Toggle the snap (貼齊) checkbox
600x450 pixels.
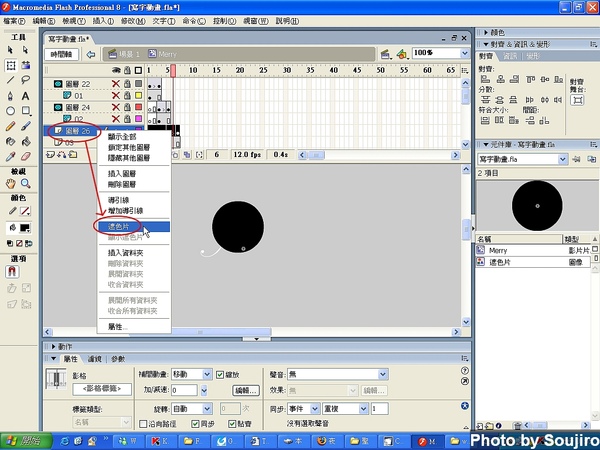pos(232,424)
